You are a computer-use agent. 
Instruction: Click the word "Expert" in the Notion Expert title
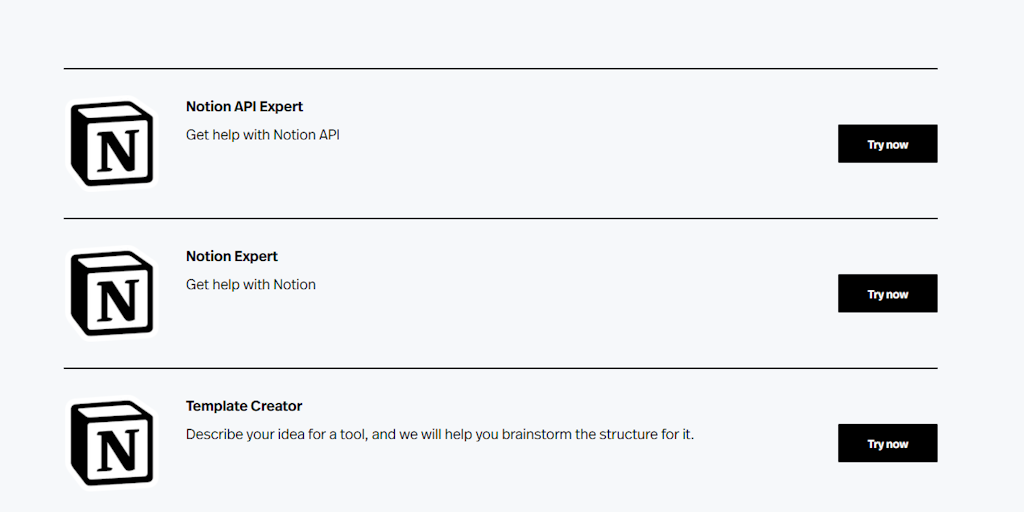[256, 257]
